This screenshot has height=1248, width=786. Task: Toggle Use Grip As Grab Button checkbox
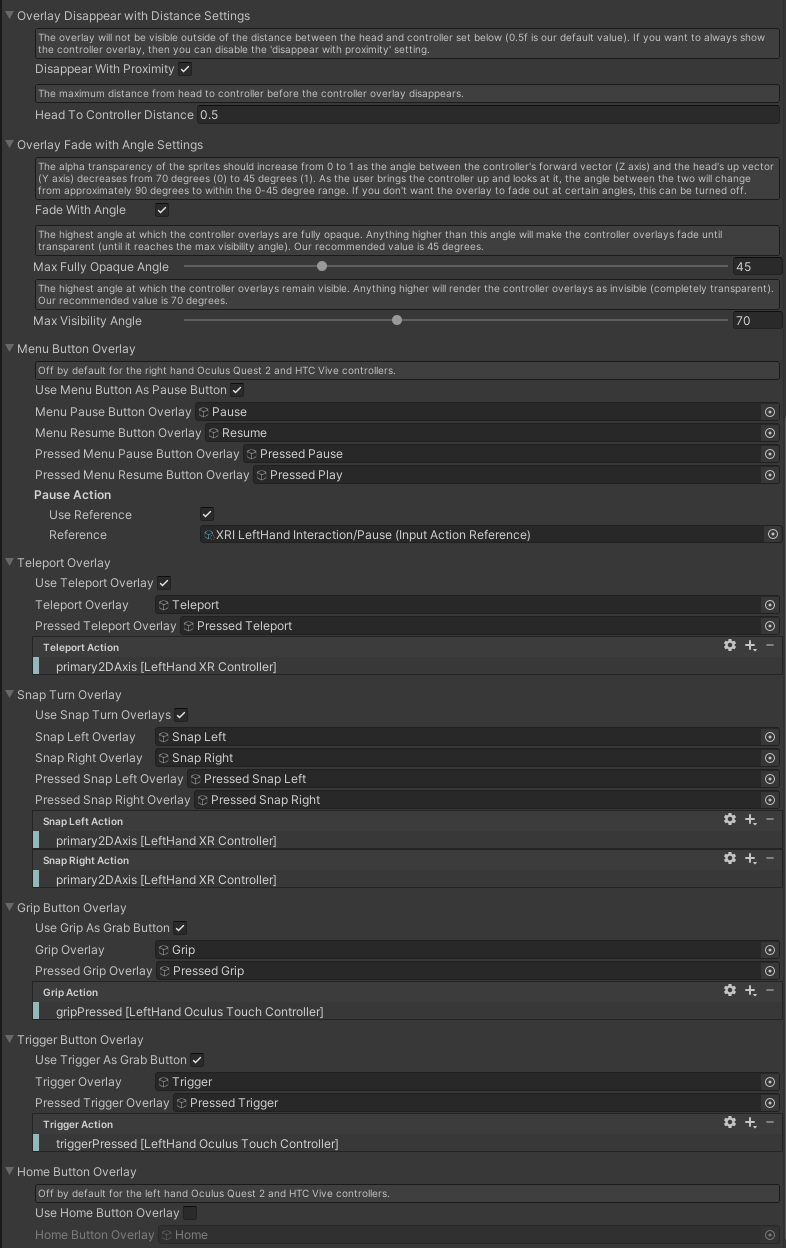180,928
